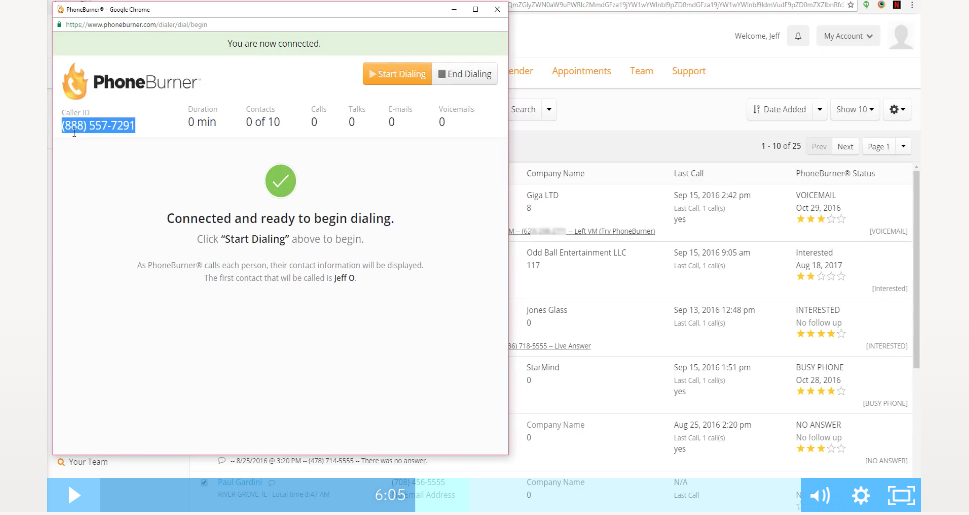Image resolution: width=969 pixels, height=515 pixels.
Task: Open the notifications bell
Action: tap(798, 36)
